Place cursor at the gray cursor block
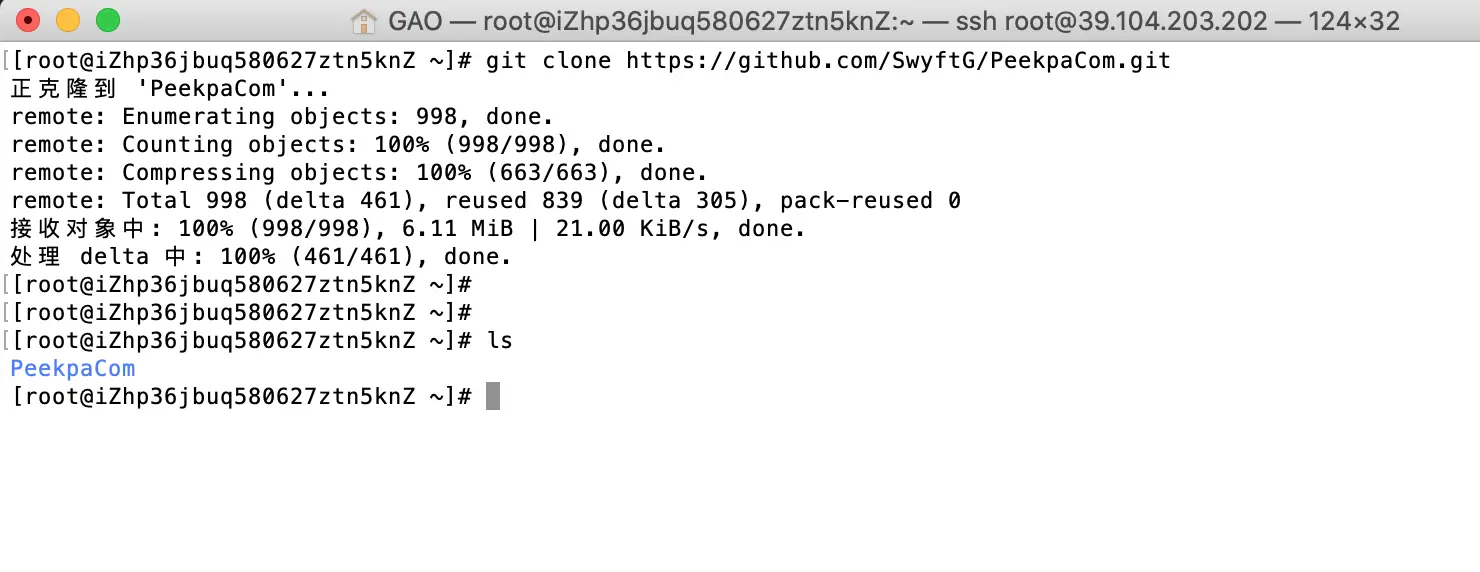1480x572 pixels. coord(492,396)
